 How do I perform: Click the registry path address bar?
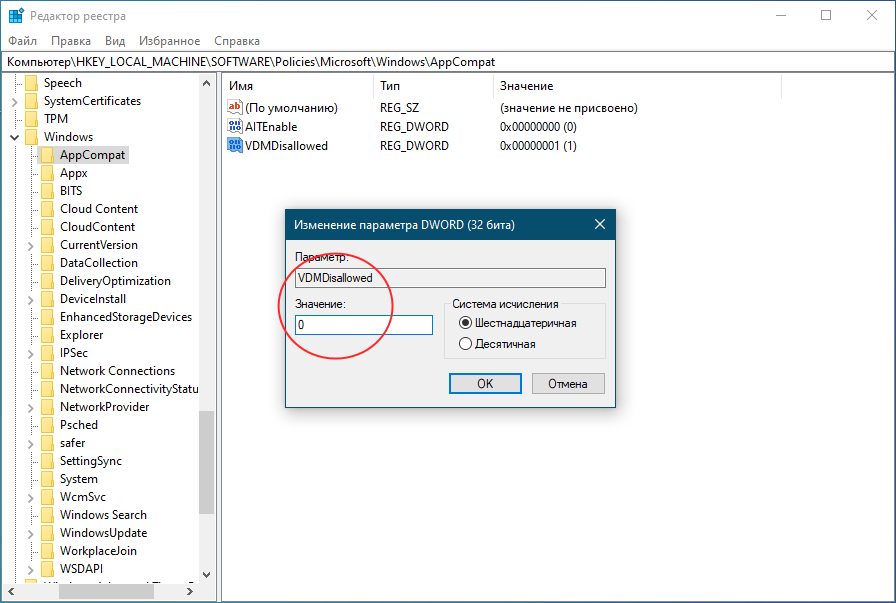447,62
